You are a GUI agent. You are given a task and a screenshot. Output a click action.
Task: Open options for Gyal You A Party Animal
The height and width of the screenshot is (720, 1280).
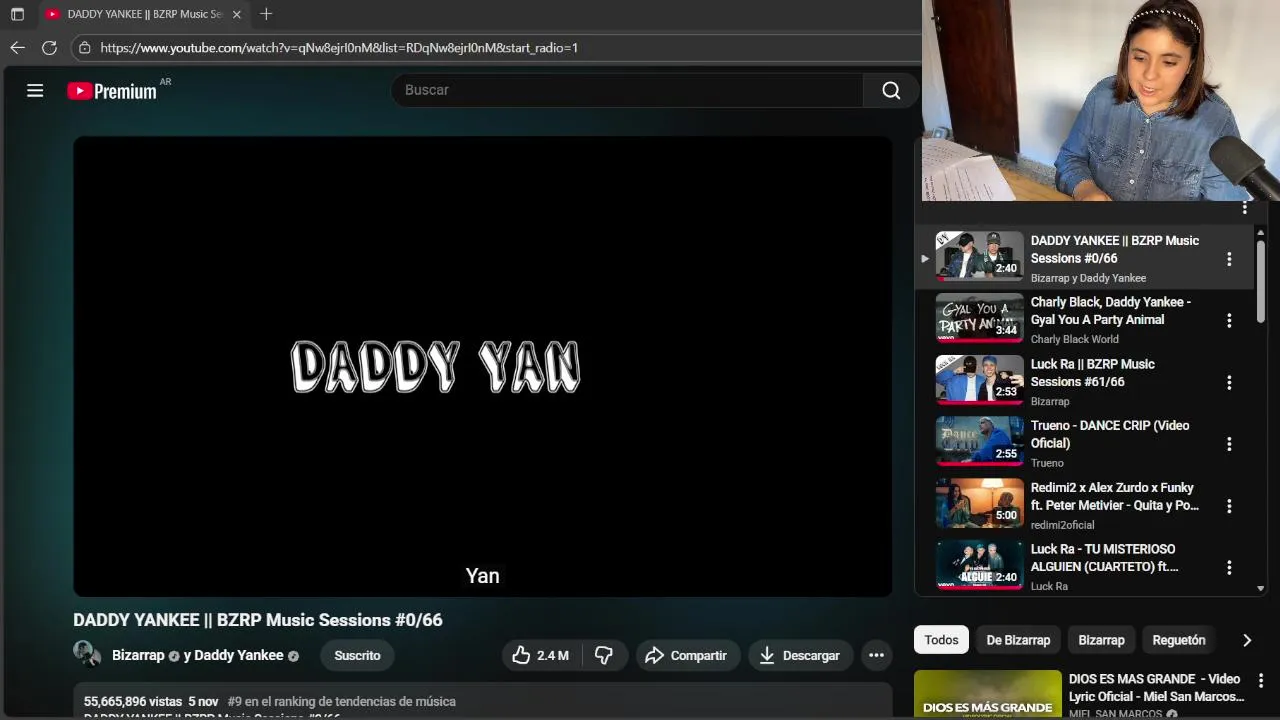point(1229,321)
